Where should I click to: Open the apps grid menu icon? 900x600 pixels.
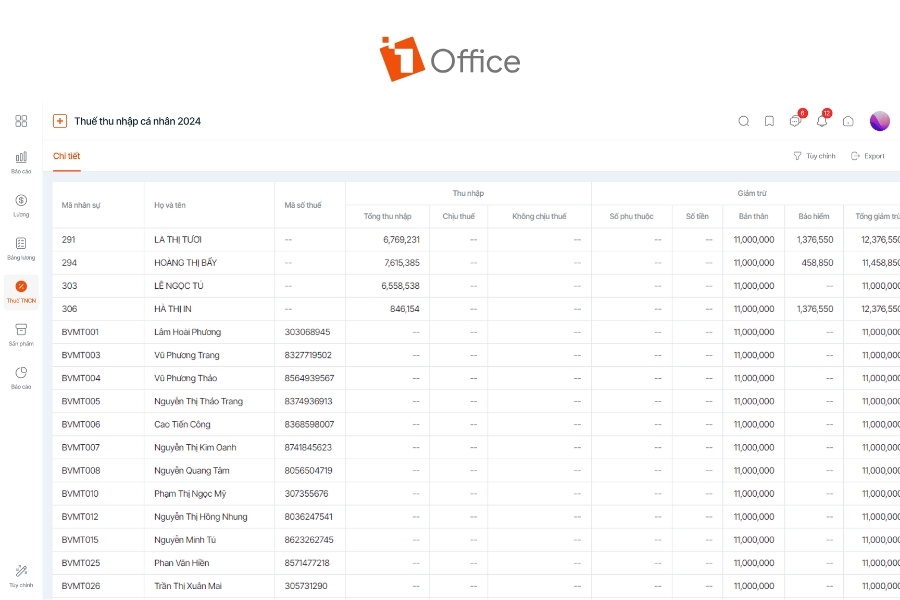coord(21,121)
